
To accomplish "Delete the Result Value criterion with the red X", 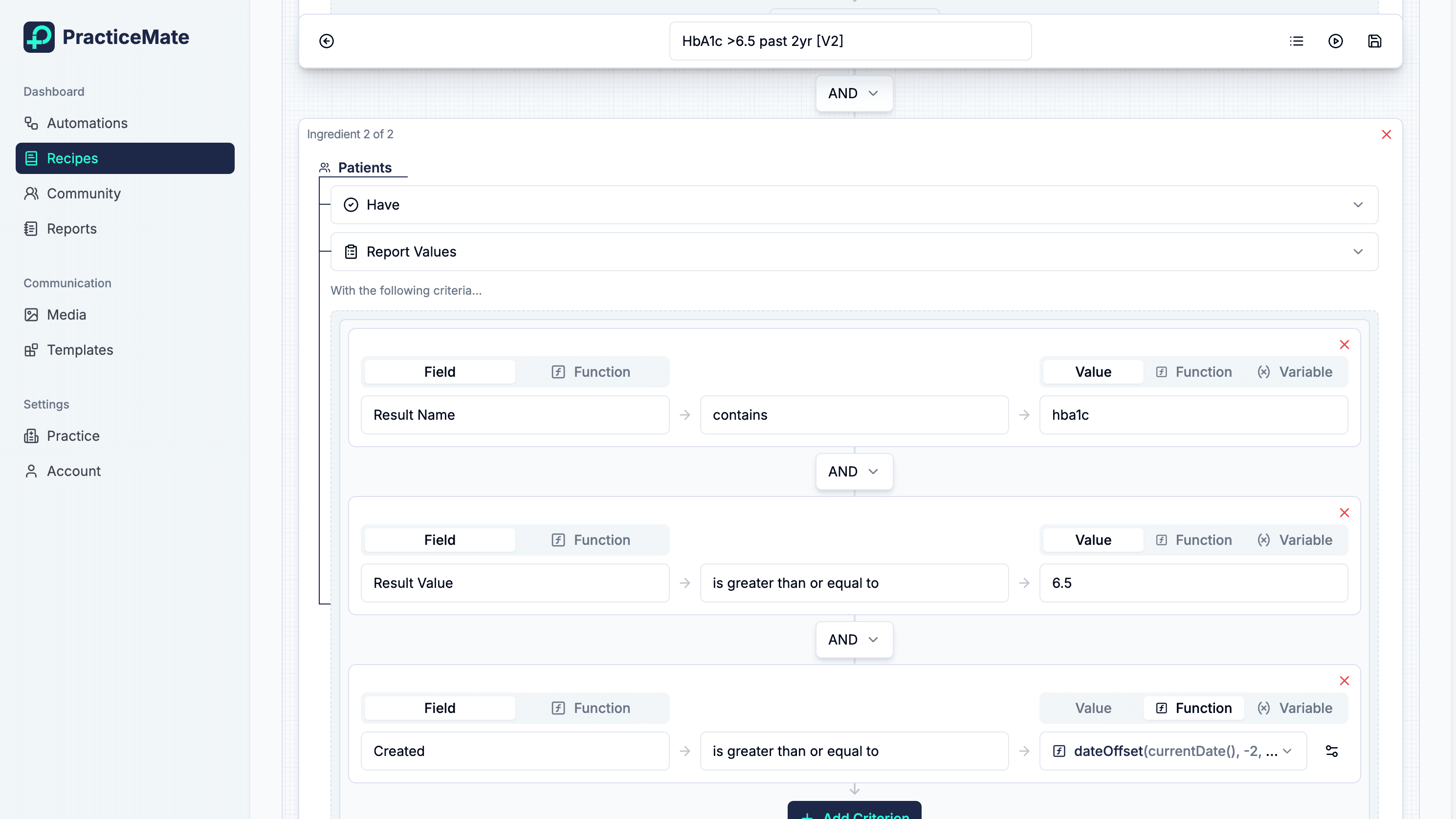I will coord(1345,513).
